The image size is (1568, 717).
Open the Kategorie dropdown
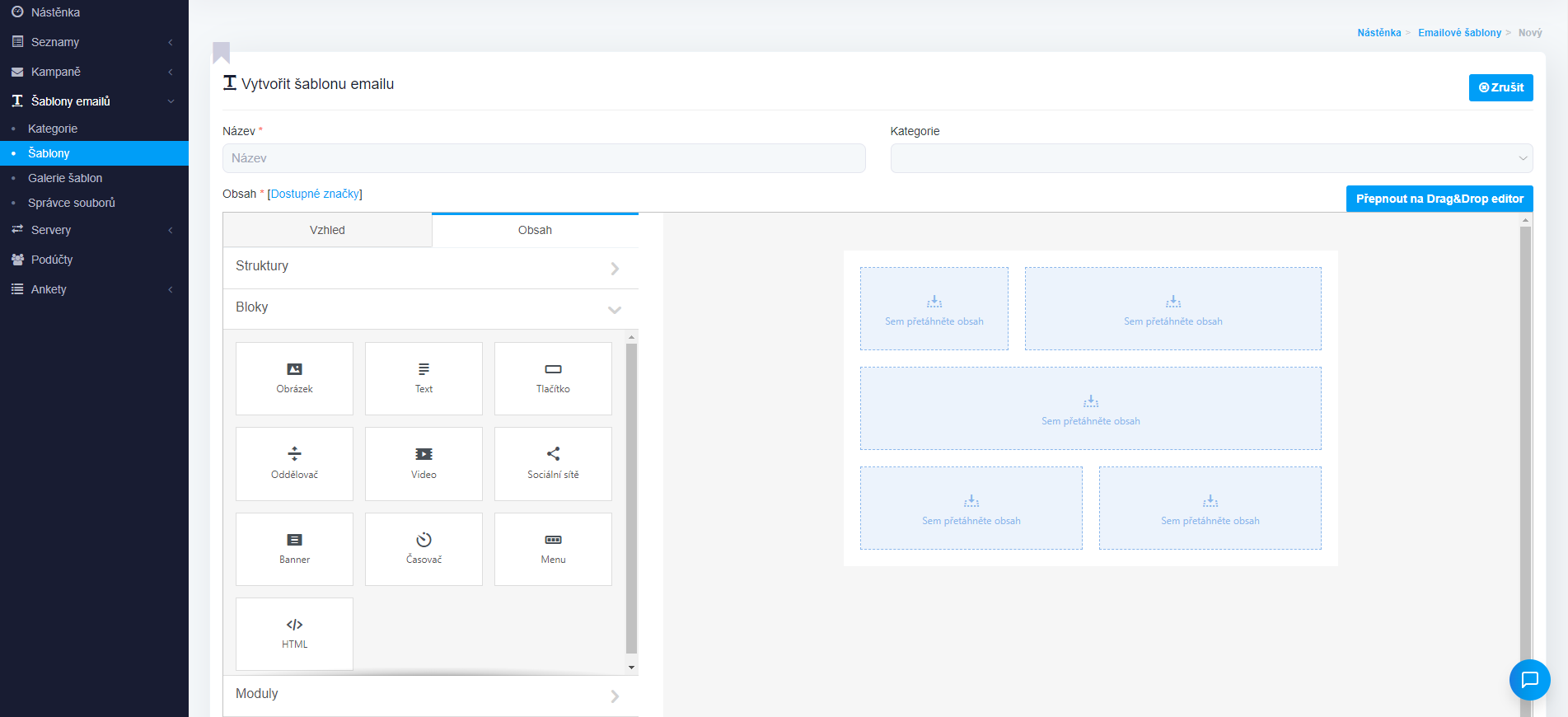pos(1211,158)
